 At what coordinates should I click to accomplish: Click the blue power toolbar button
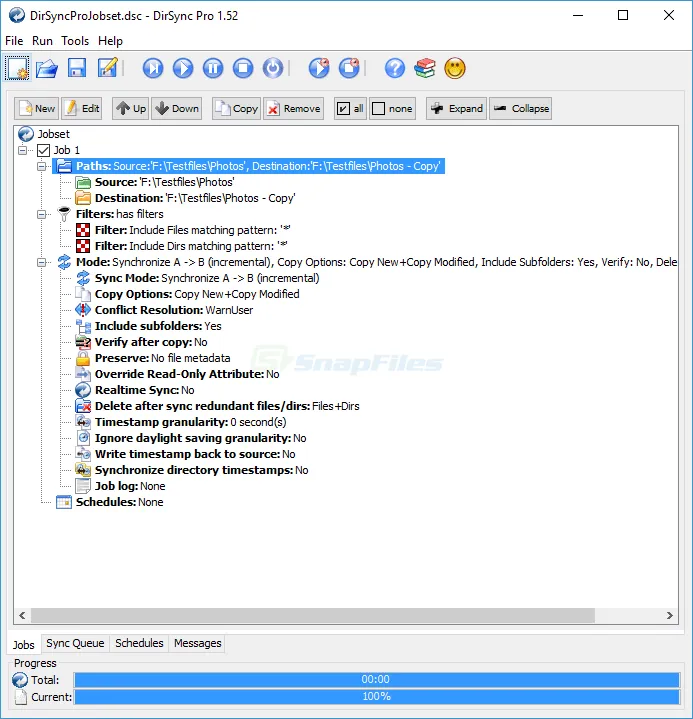pos(273,68)
